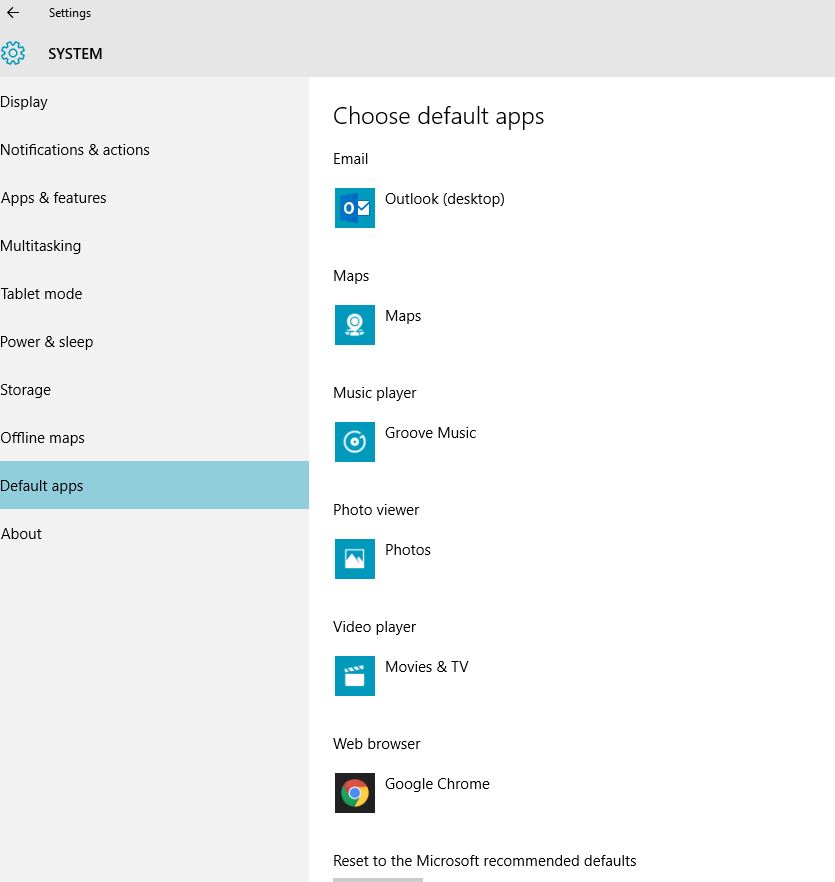Click the Maps app icon

point(354,325)
